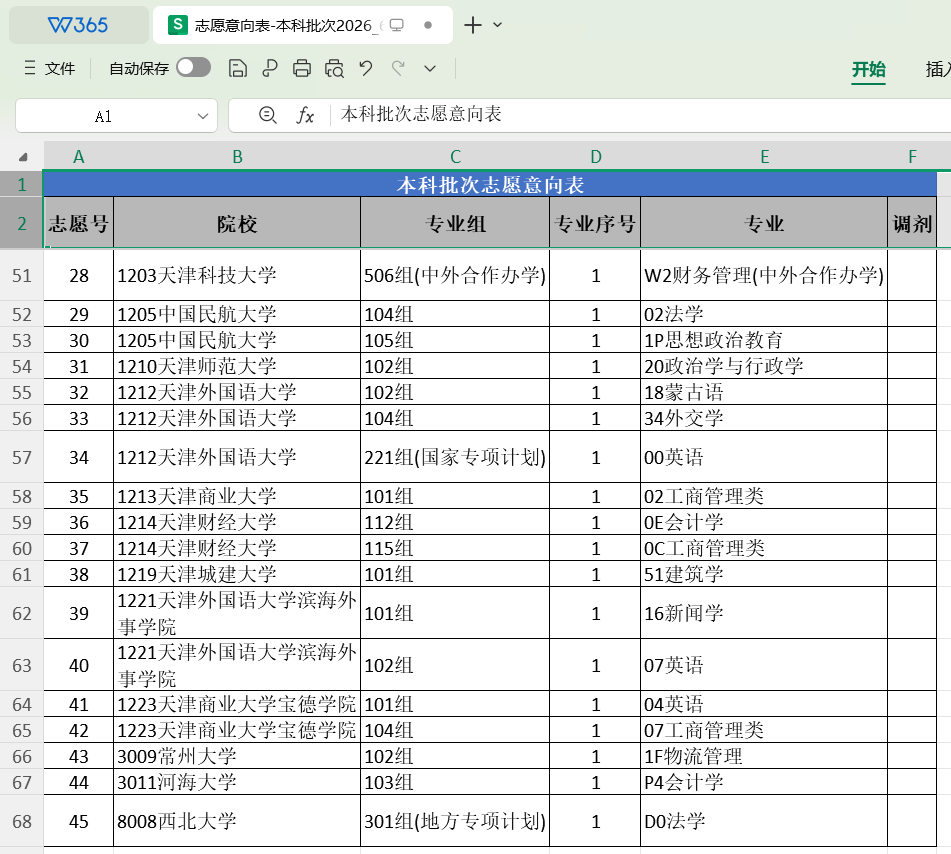
Task: Switch to the 开始 ribbon tab
Action: 869,70
